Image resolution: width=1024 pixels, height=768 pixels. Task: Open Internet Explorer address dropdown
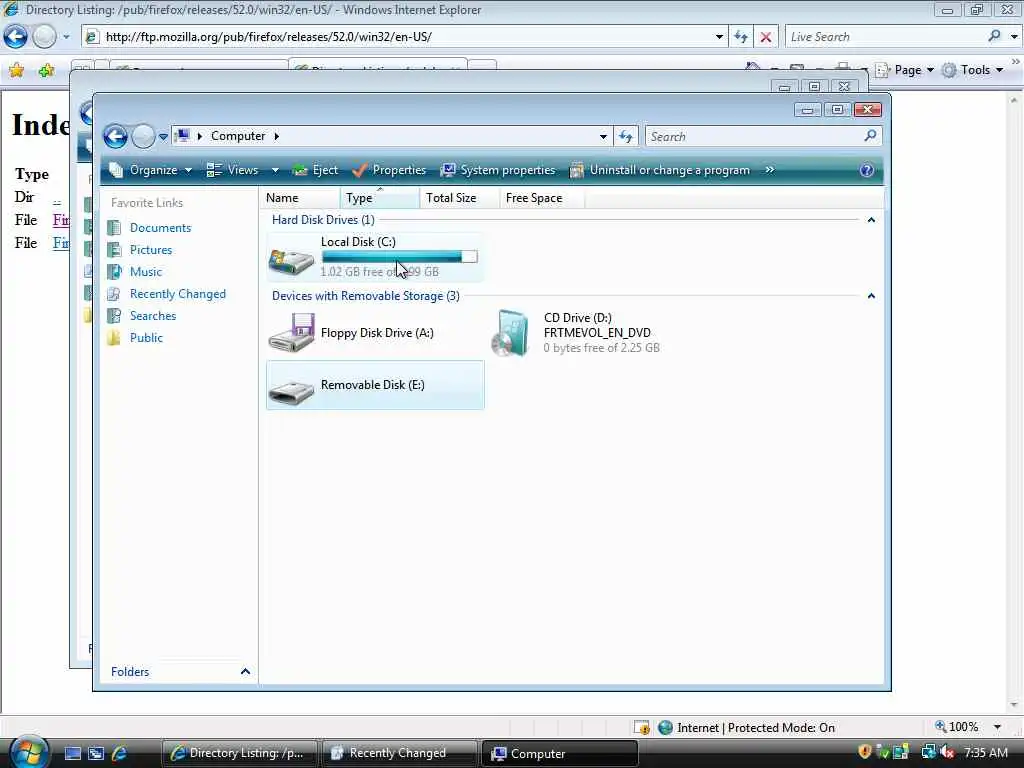point(719,37)
